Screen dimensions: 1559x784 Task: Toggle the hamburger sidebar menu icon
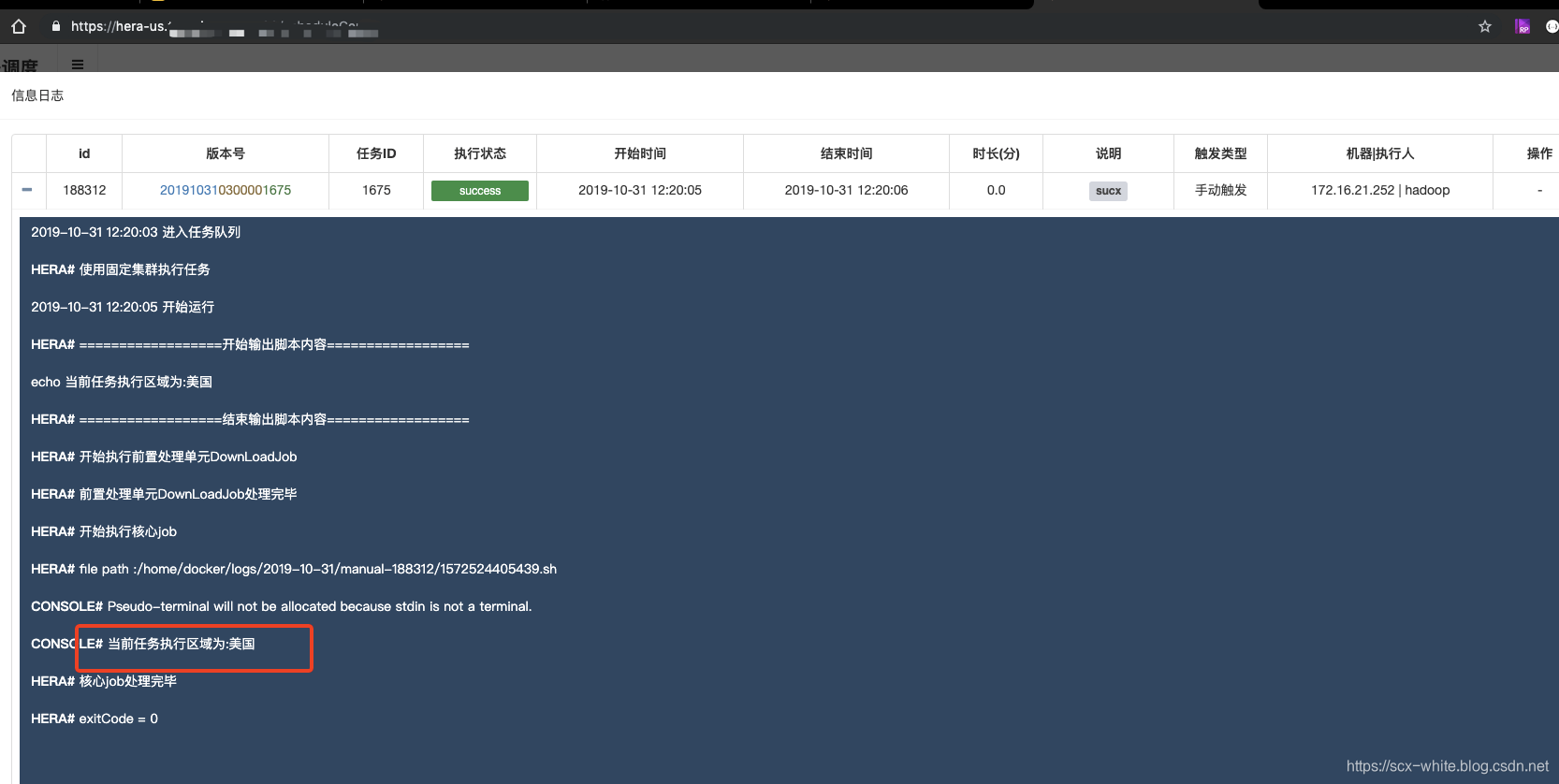[x=78, y=65]
